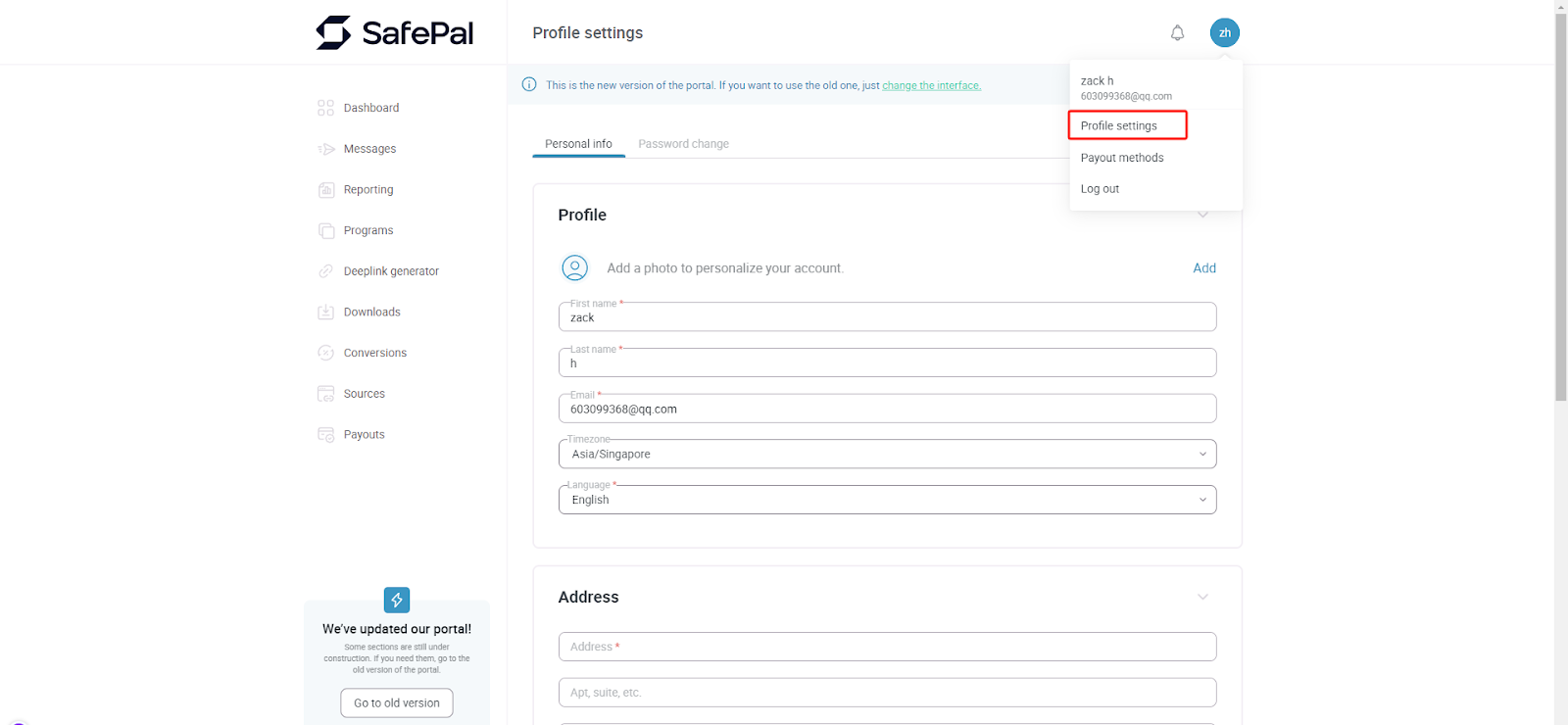Click Add to upload profile photo

pos(1204,268)
